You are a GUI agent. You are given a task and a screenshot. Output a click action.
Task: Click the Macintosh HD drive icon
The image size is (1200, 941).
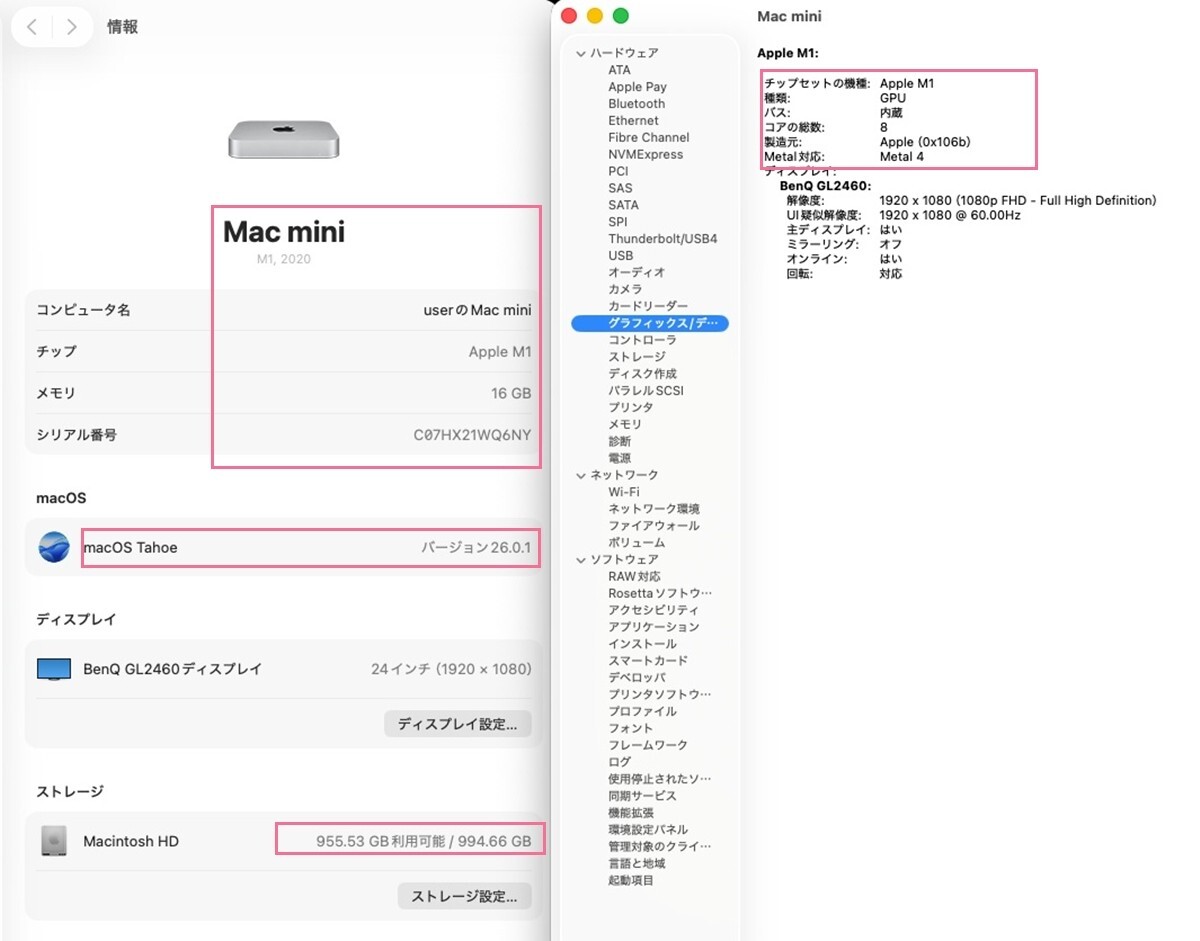click(54, 841)
